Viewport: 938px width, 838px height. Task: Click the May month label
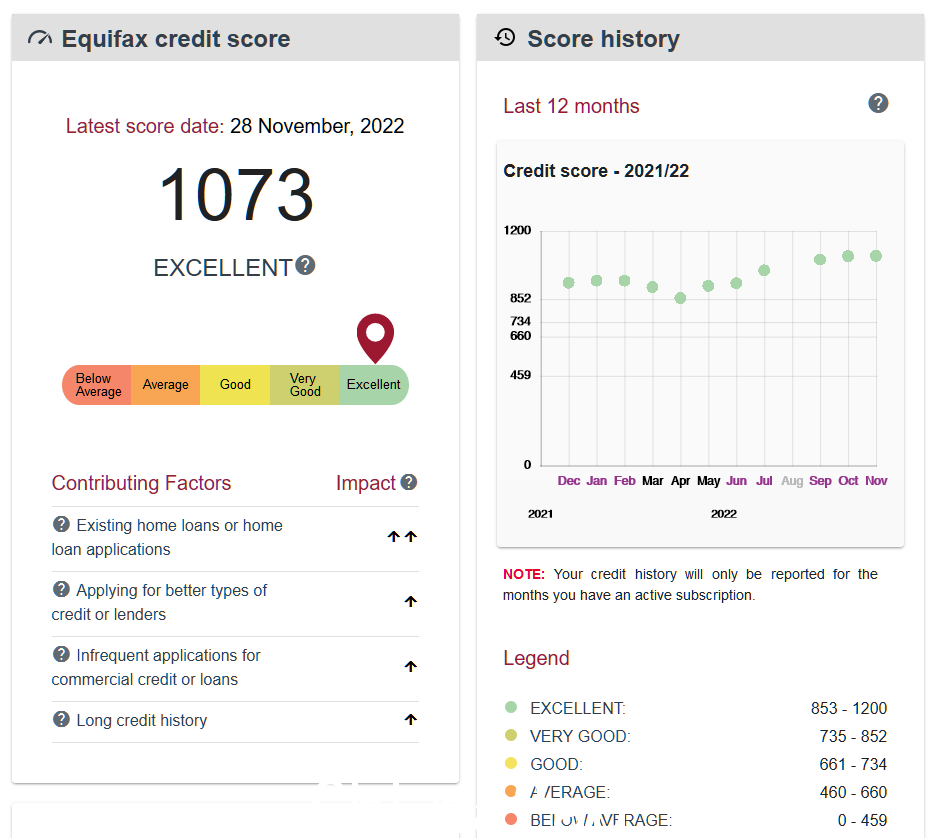pos(708,481)
